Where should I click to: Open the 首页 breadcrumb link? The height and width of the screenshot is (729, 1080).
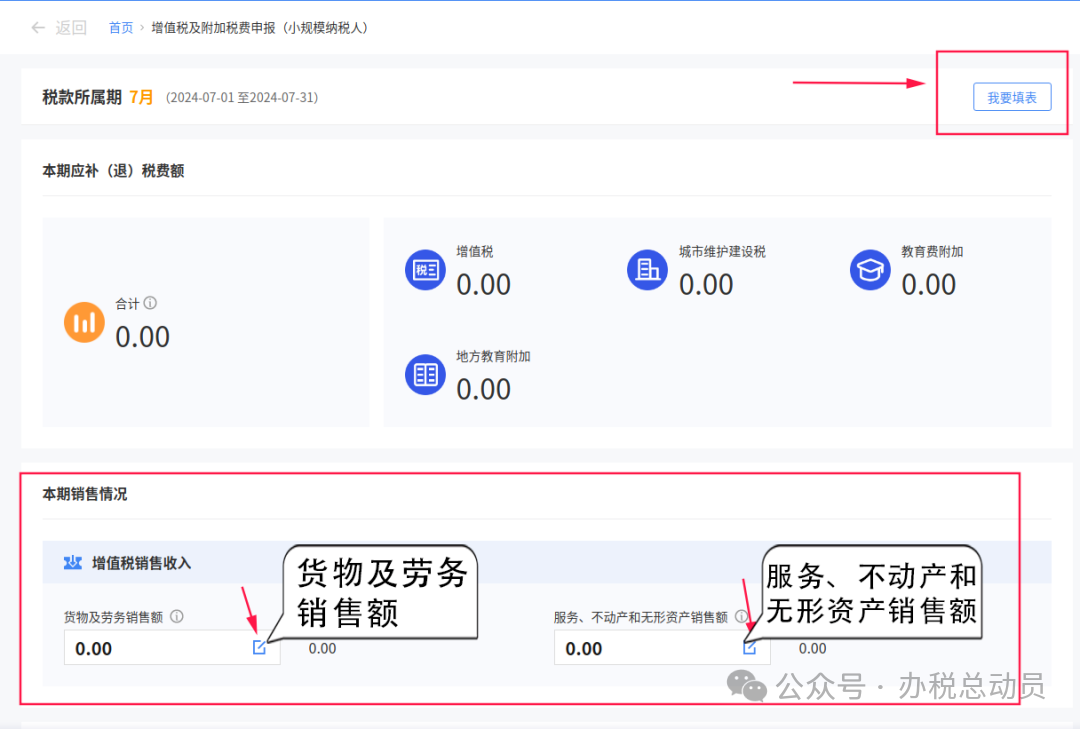point(120,28)
